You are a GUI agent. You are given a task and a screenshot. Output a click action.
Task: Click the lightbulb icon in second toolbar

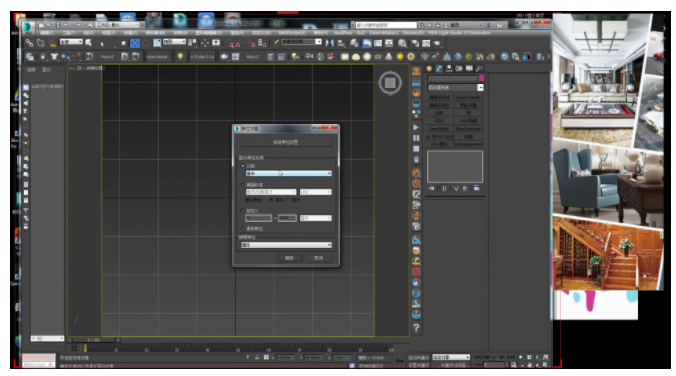180,56
